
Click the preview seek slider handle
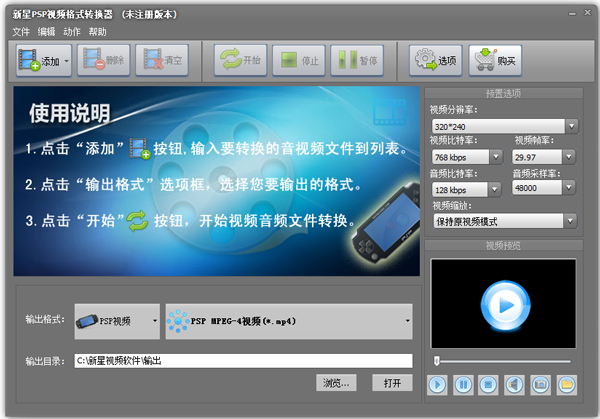(x=437, y=361)
